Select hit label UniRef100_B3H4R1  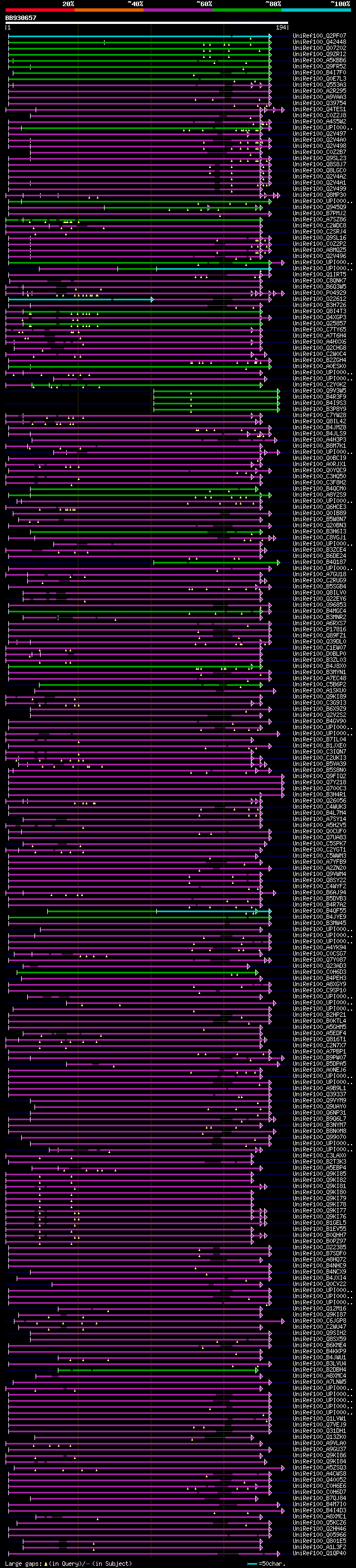319,794
